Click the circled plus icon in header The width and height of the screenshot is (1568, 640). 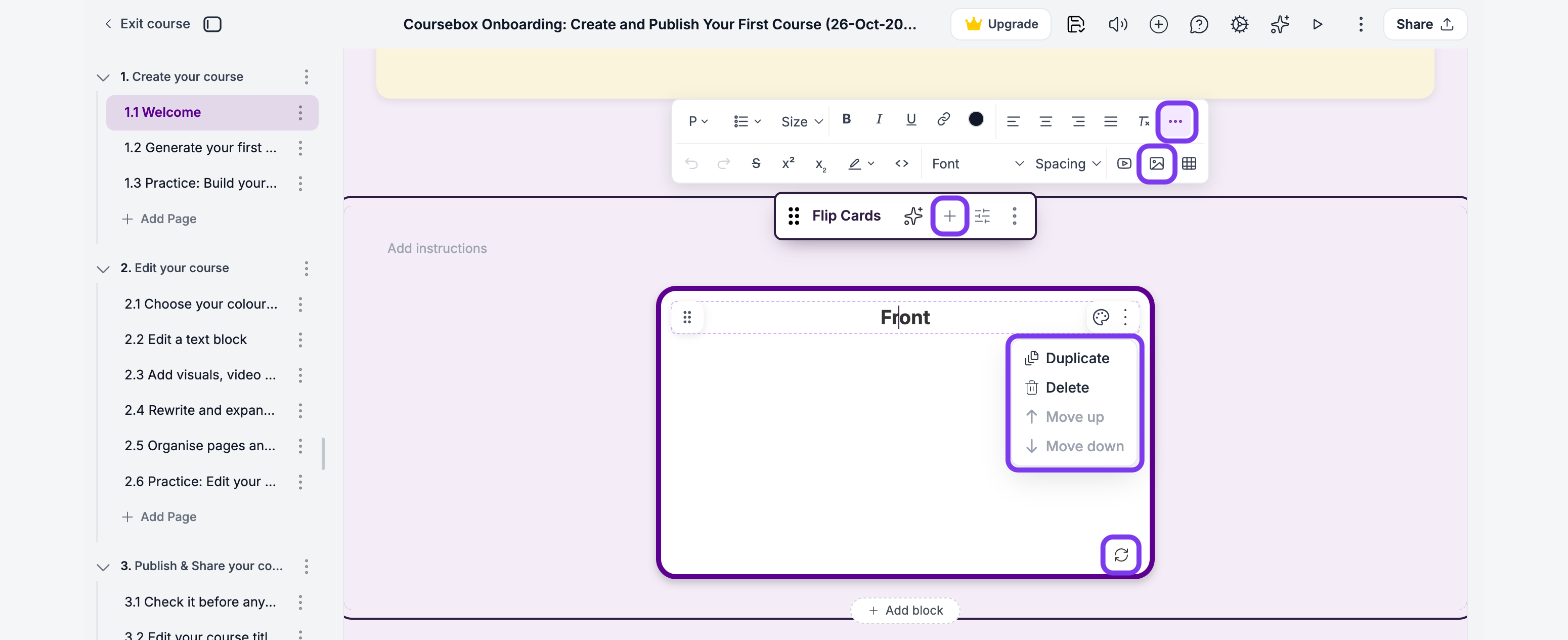click(x=1158, y=24)
